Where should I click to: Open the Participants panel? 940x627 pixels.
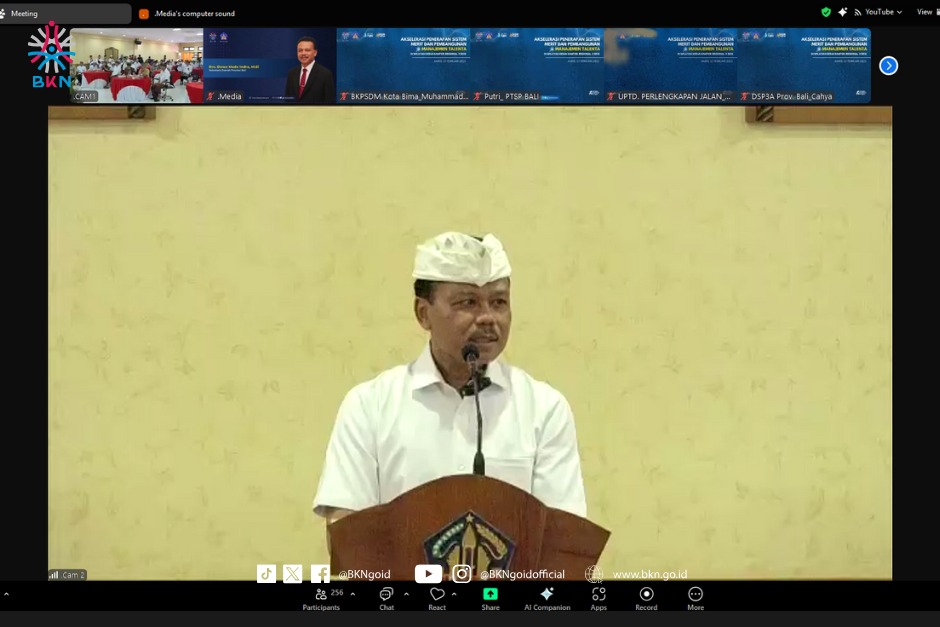click(321, 597)
